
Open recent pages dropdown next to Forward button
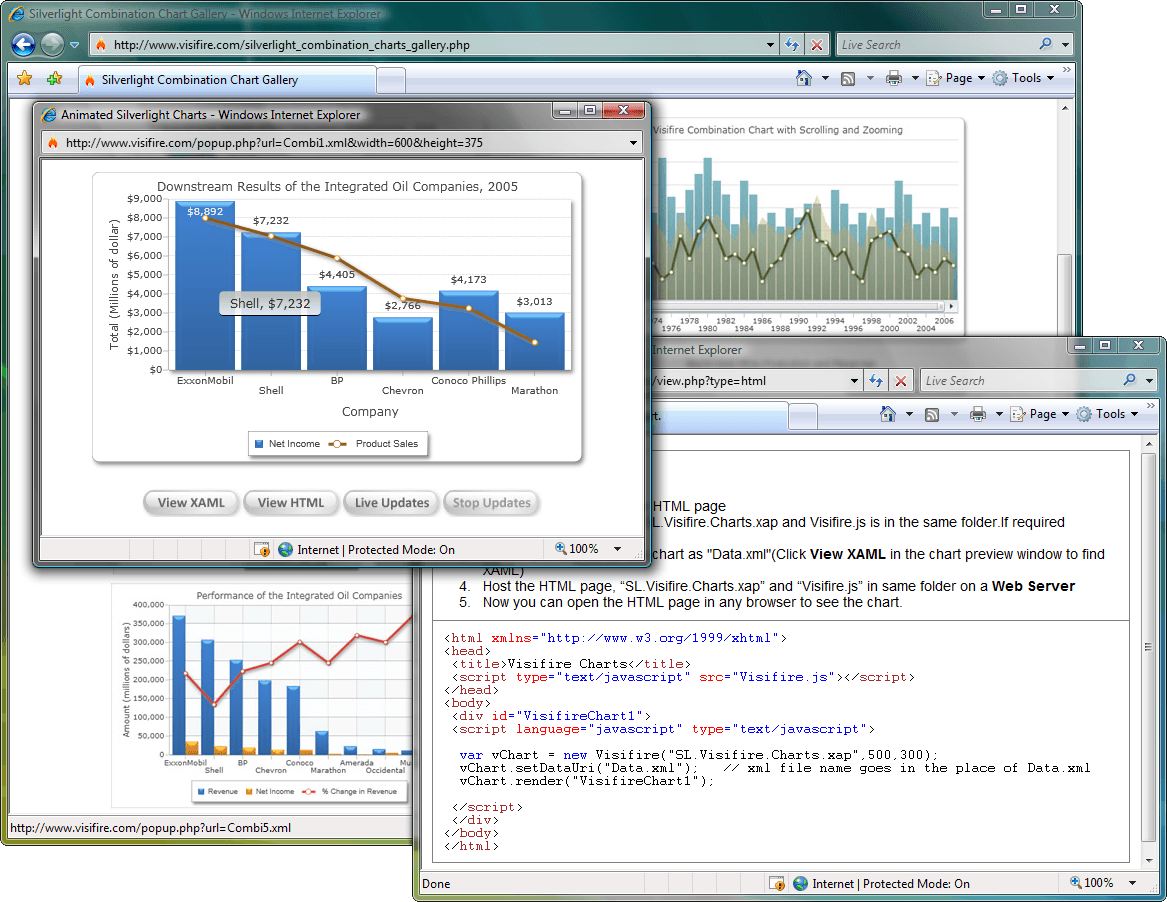(74, 45)
